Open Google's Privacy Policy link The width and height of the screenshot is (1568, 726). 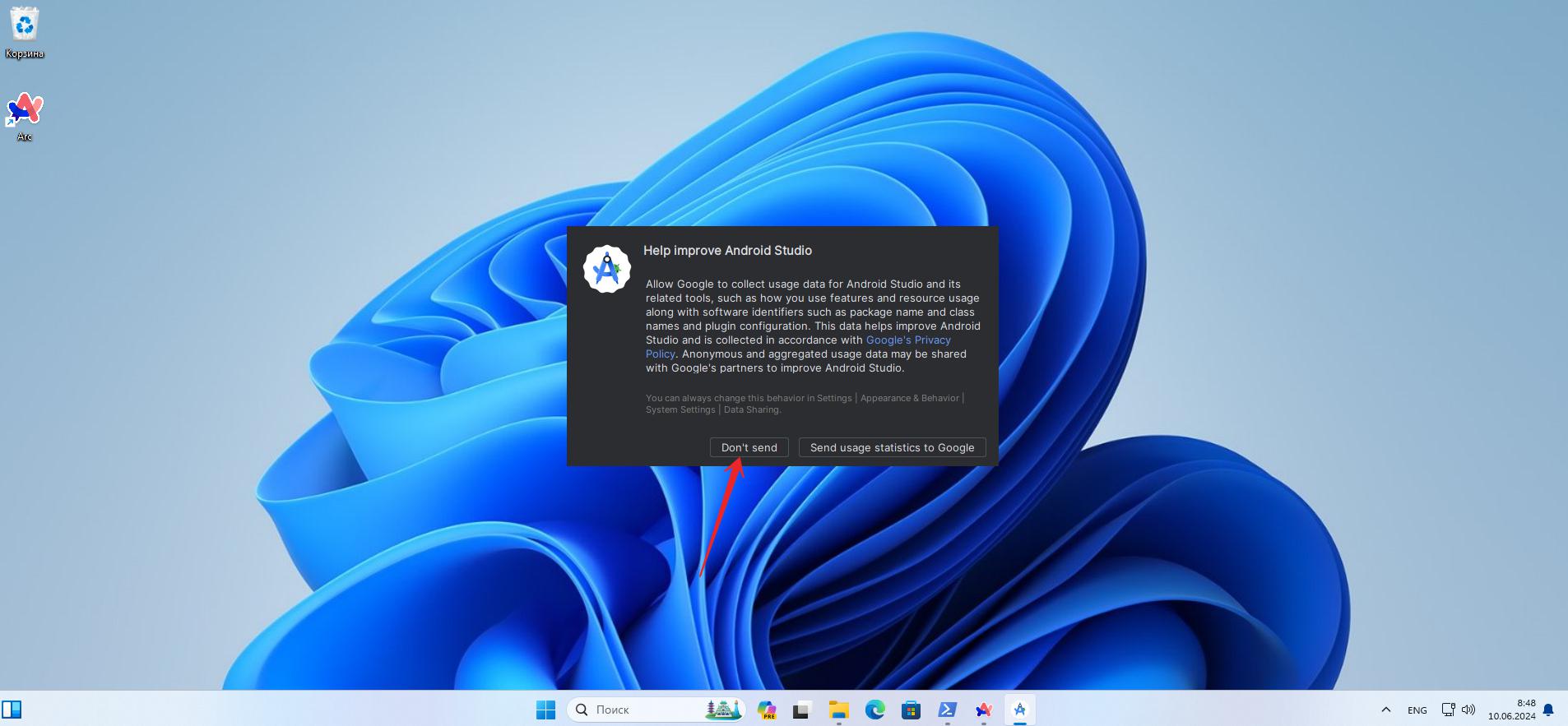tap(908, 340)
